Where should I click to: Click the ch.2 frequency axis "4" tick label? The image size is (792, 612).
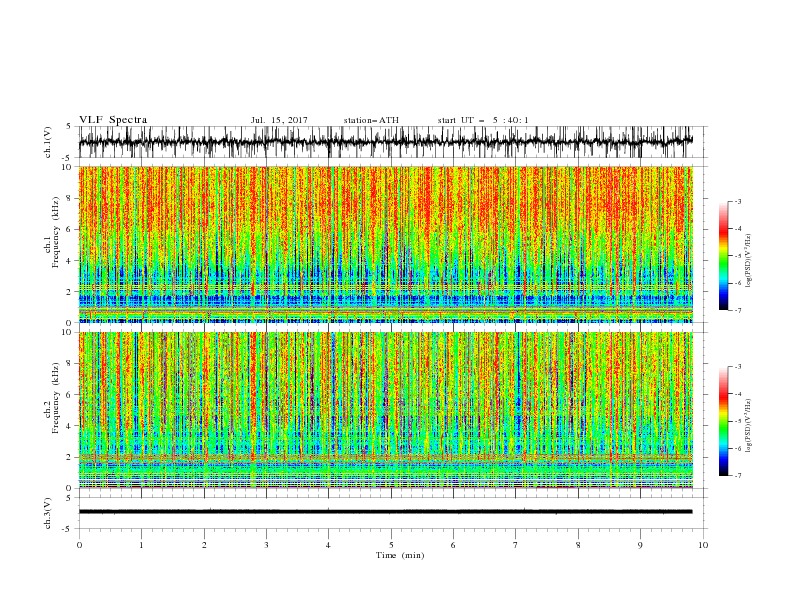coord(69,426)
